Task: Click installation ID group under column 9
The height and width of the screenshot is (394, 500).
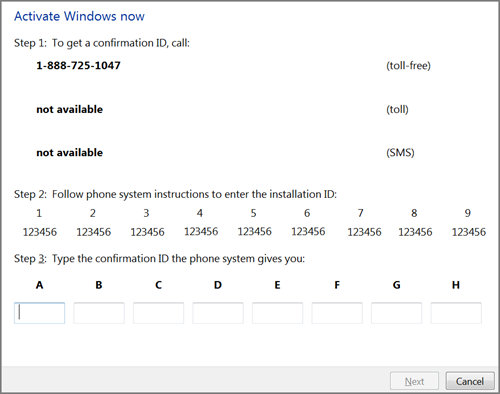Action: (x=469, y=232)
